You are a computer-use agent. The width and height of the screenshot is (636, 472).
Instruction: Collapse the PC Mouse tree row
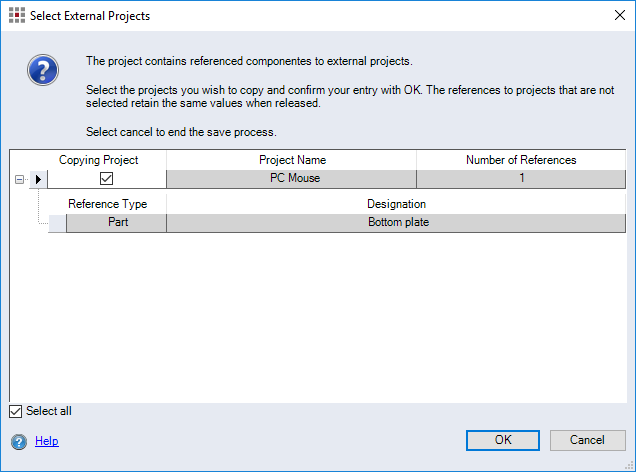(x=19, y=179)
